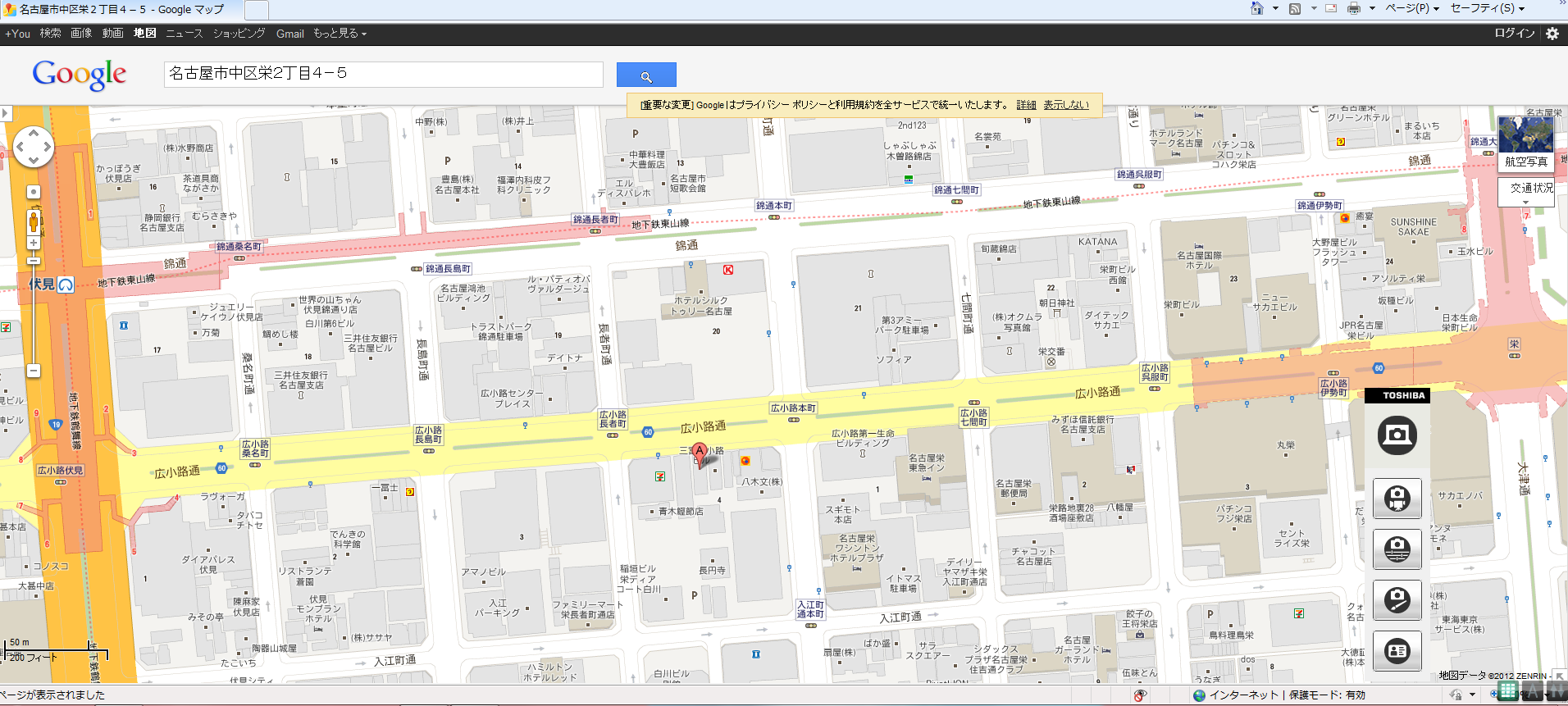
Task: Click the address search field
Action: click(x=384, y=74)
